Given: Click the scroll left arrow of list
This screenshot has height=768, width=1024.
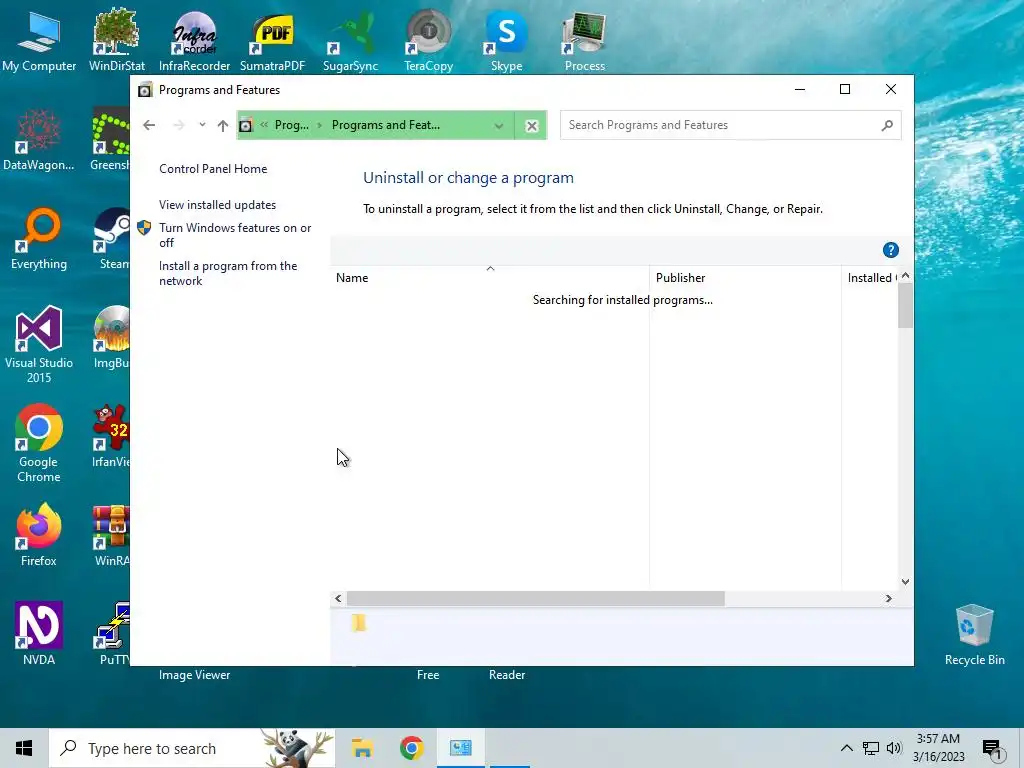Looking at the screenshot, I should [x=338, y=598].
